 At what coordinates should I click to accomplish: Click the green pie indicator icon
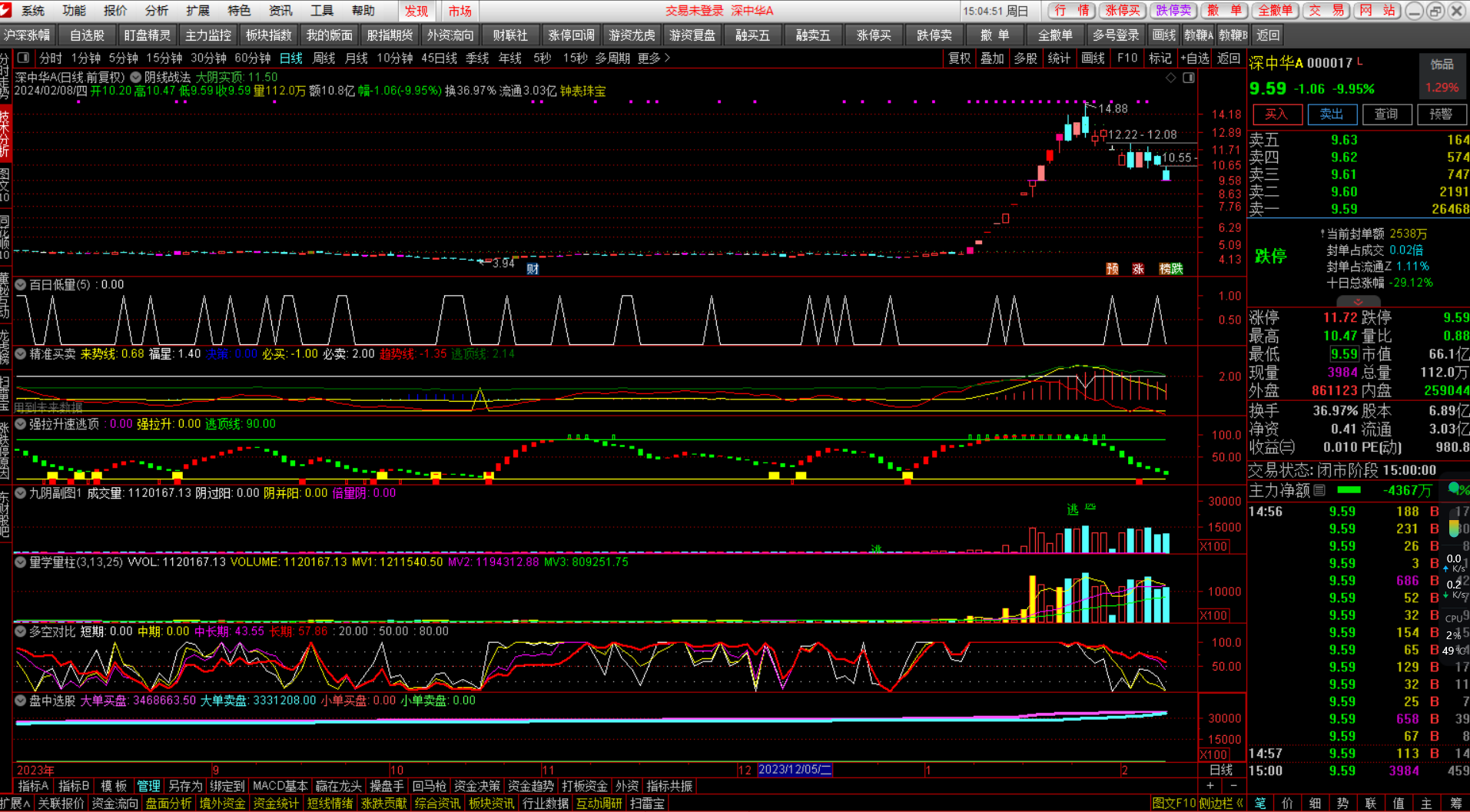(x=1455, y=489)
